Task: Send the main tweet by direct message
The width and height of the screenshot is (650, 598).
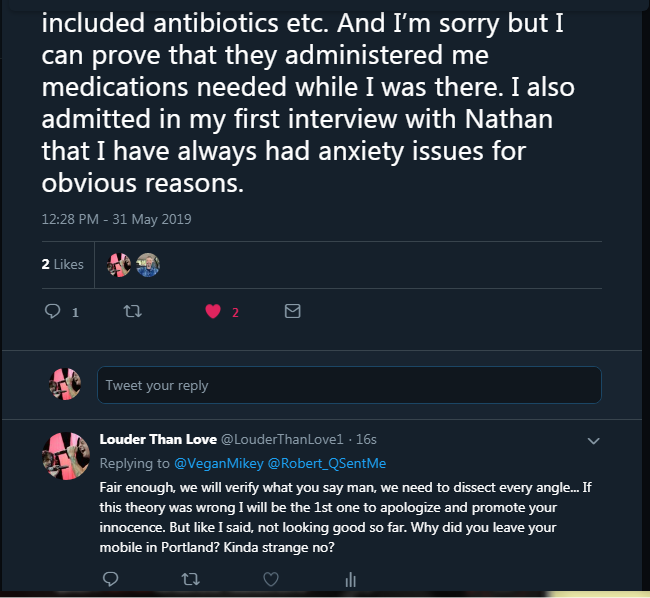Action: [x=292, y=312]
